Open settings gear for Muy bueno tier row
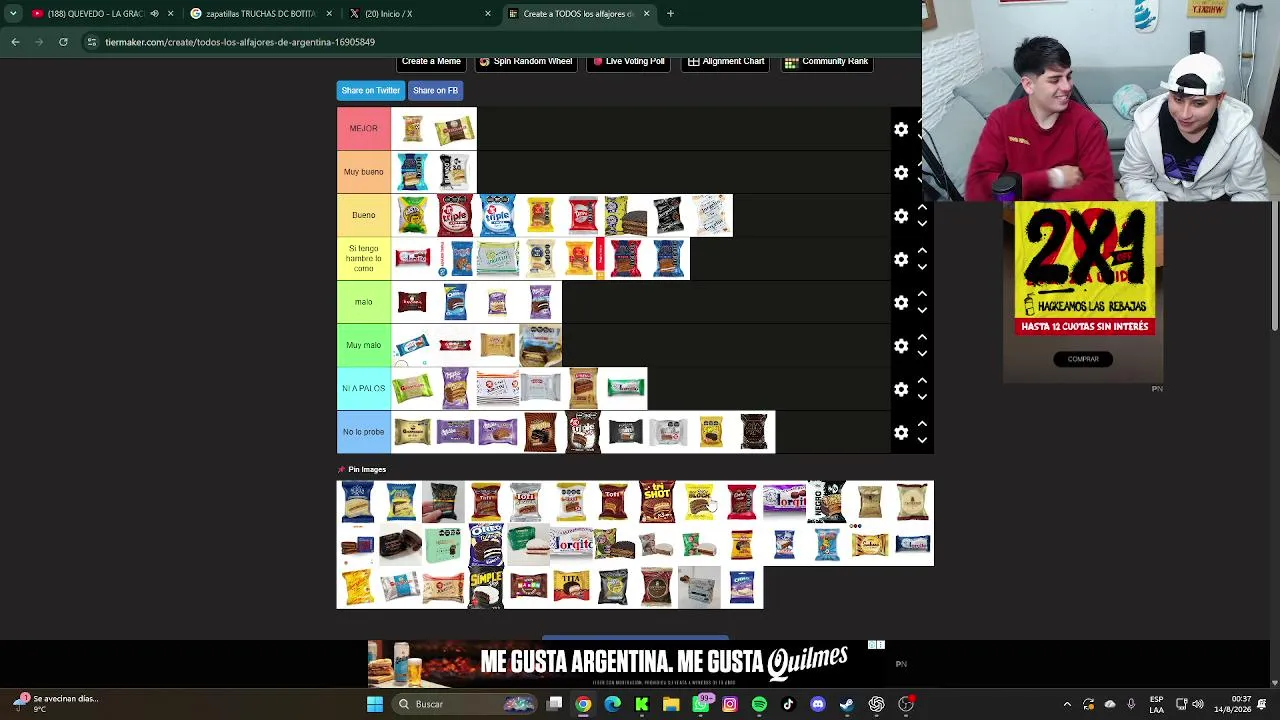The width and height of the screenshot is (1280, 720). pyautogui.click(x=901, y=173)
